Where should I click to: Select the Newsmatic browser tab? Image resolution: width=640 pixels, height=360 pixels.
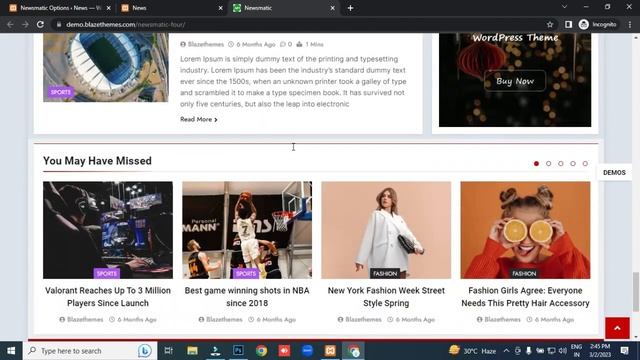[x=284, y=8]
